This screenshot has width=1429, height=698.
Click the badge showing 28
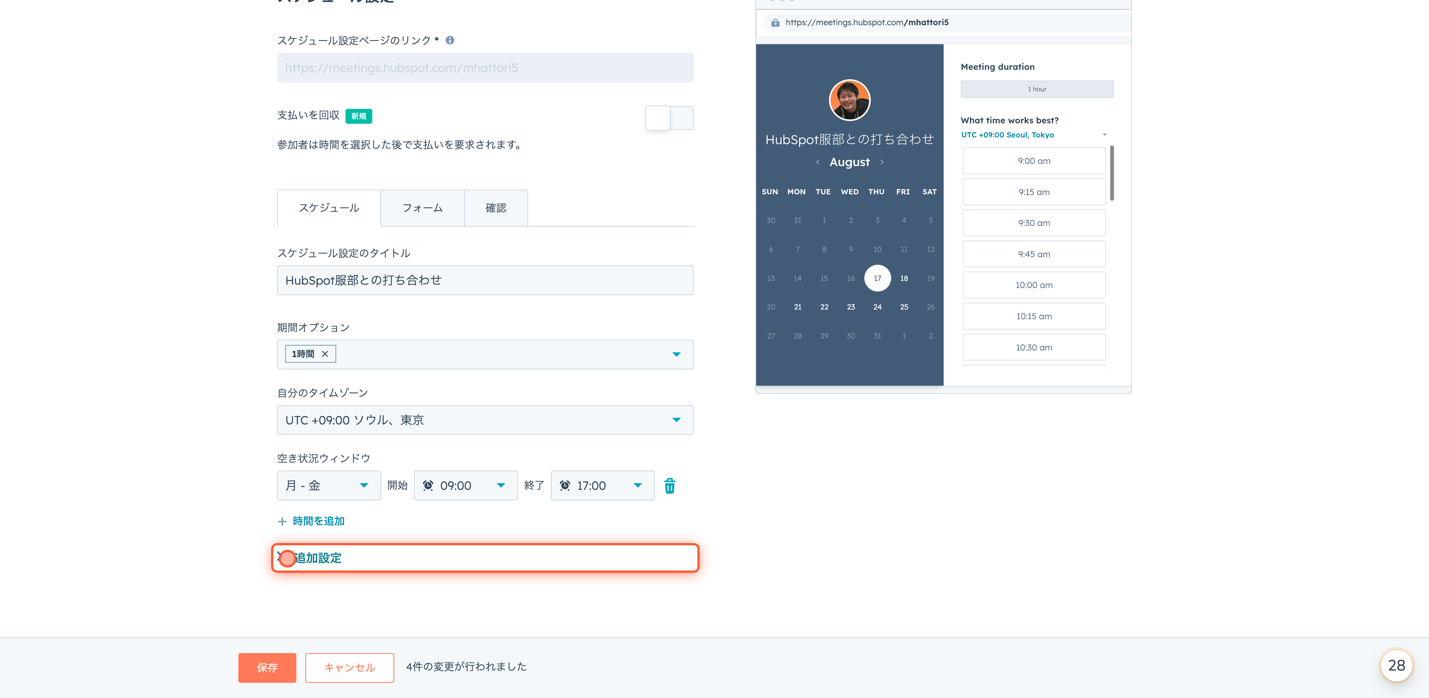(1396, 665)
